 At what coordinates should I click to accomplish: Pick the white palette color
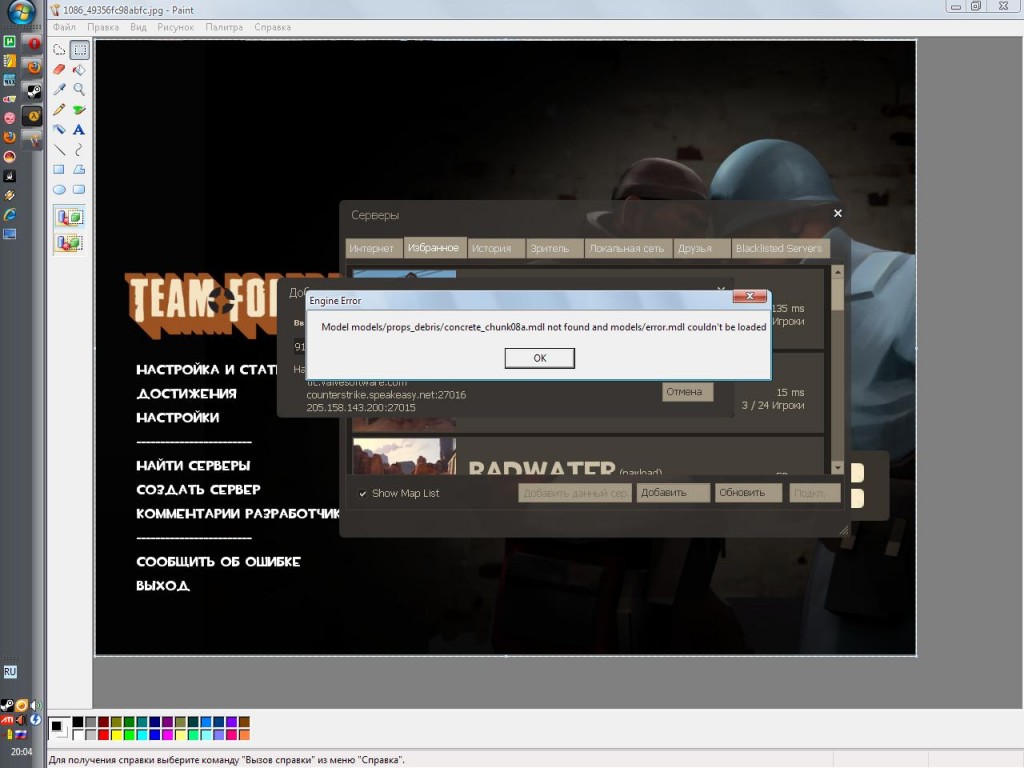[78, 735]
